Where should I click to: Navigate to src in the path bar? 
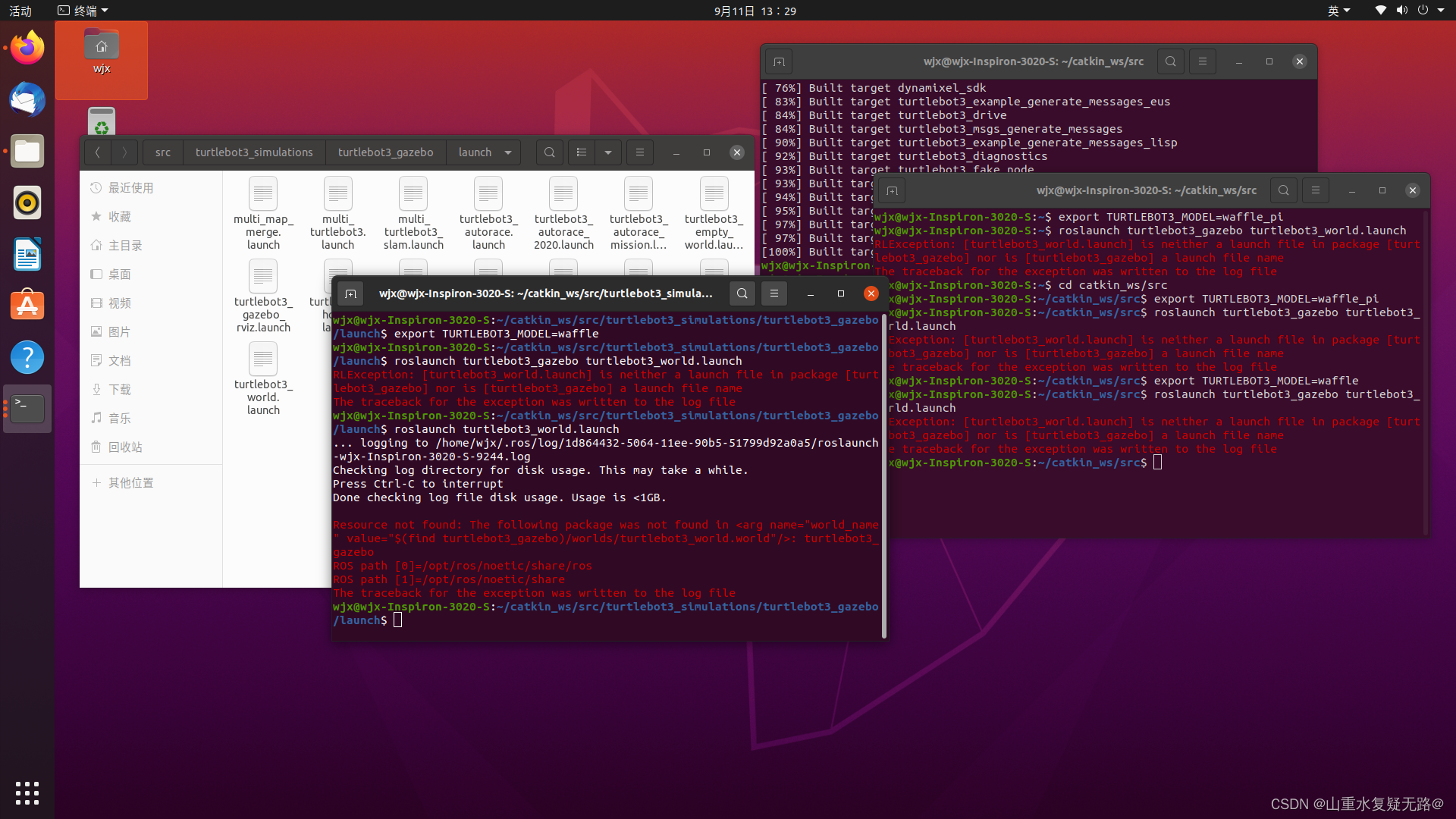pos(163,152)
